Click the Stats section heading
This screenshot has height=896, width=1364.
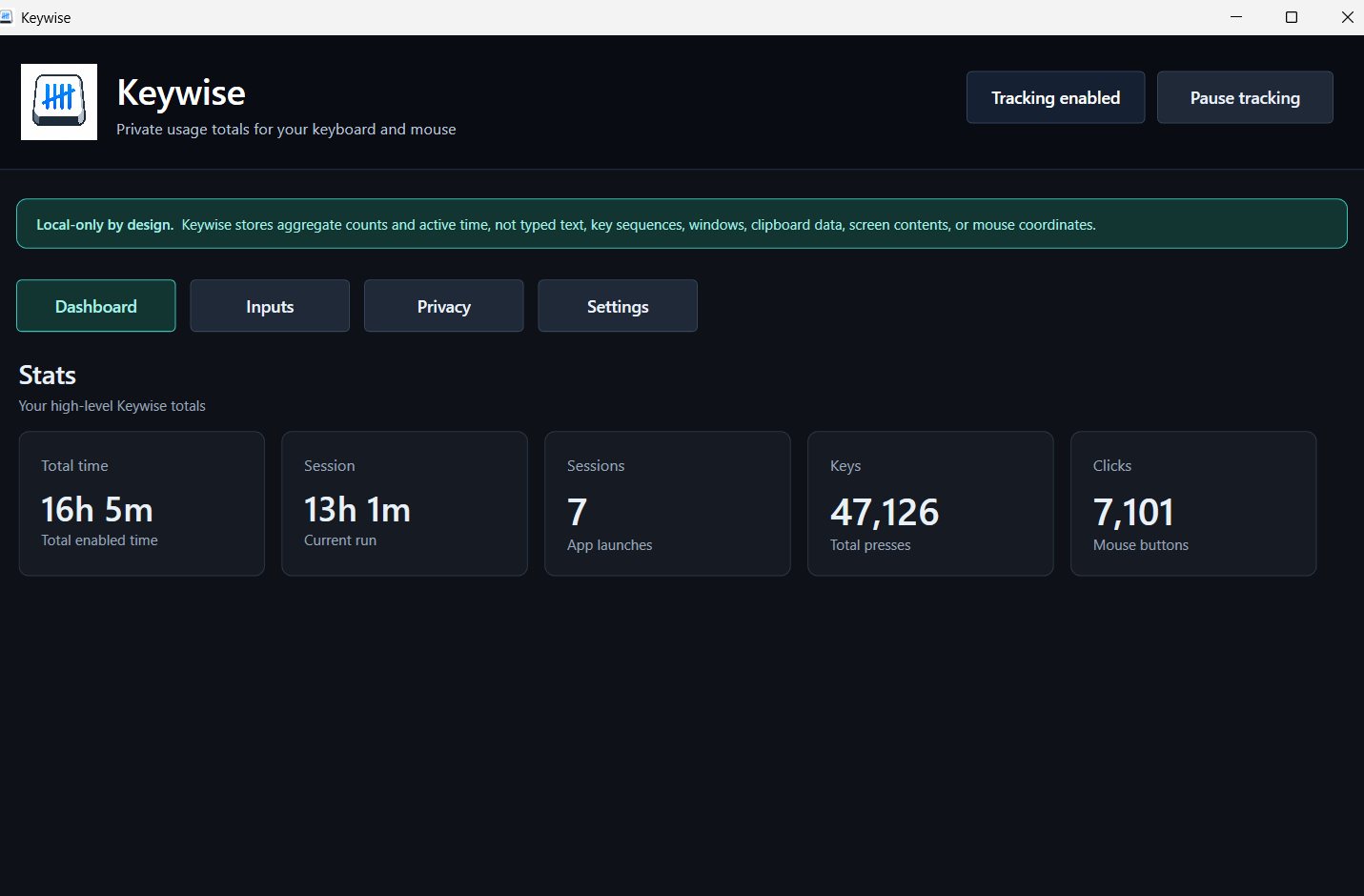pyautogui.click(x=48, y=376)
